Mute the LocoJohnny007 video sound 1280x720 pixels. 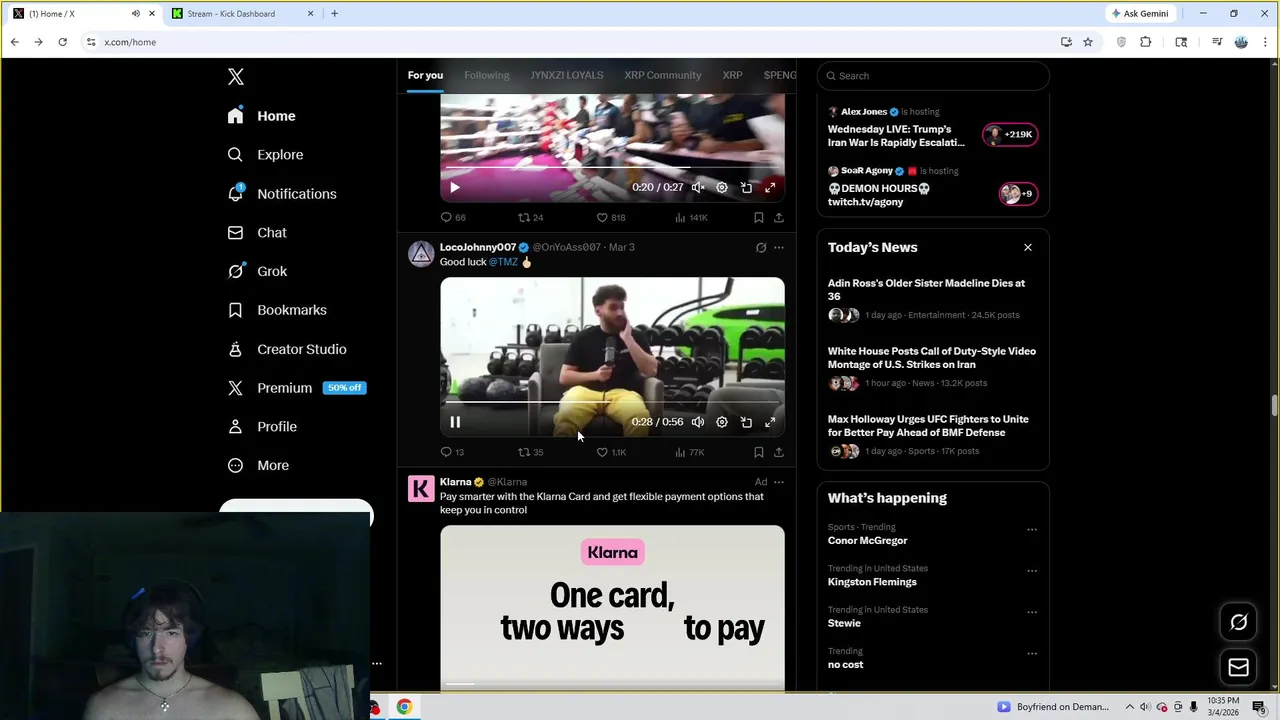coord(698,422)
